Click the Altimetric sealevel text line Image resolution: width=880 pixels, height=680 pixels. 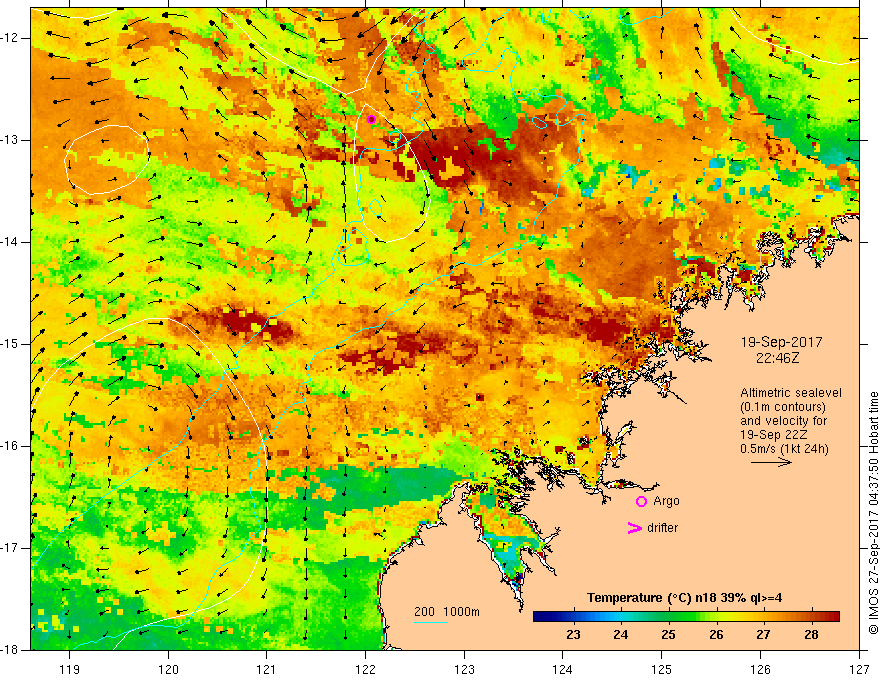(791, 393)
